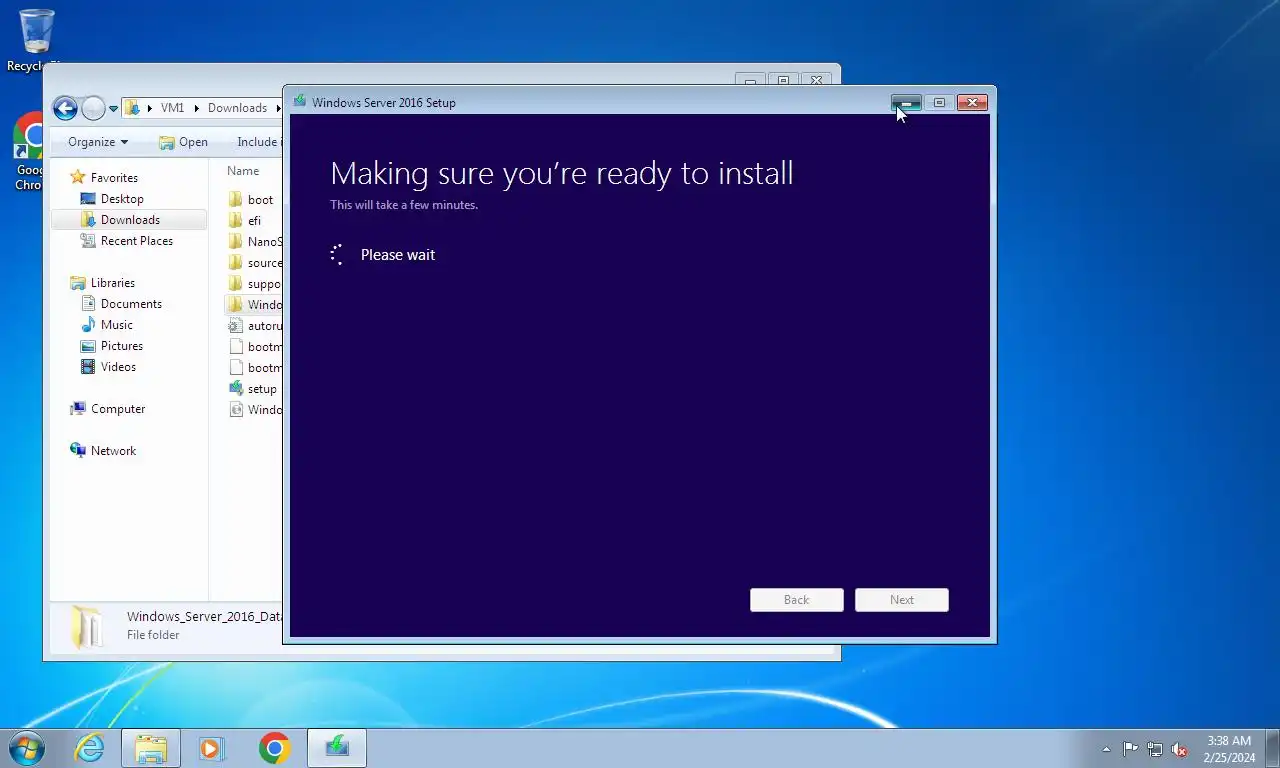Select Desktop in Favorites
Viewport: 1280px width, 768px height.
(x=122, y=199)
